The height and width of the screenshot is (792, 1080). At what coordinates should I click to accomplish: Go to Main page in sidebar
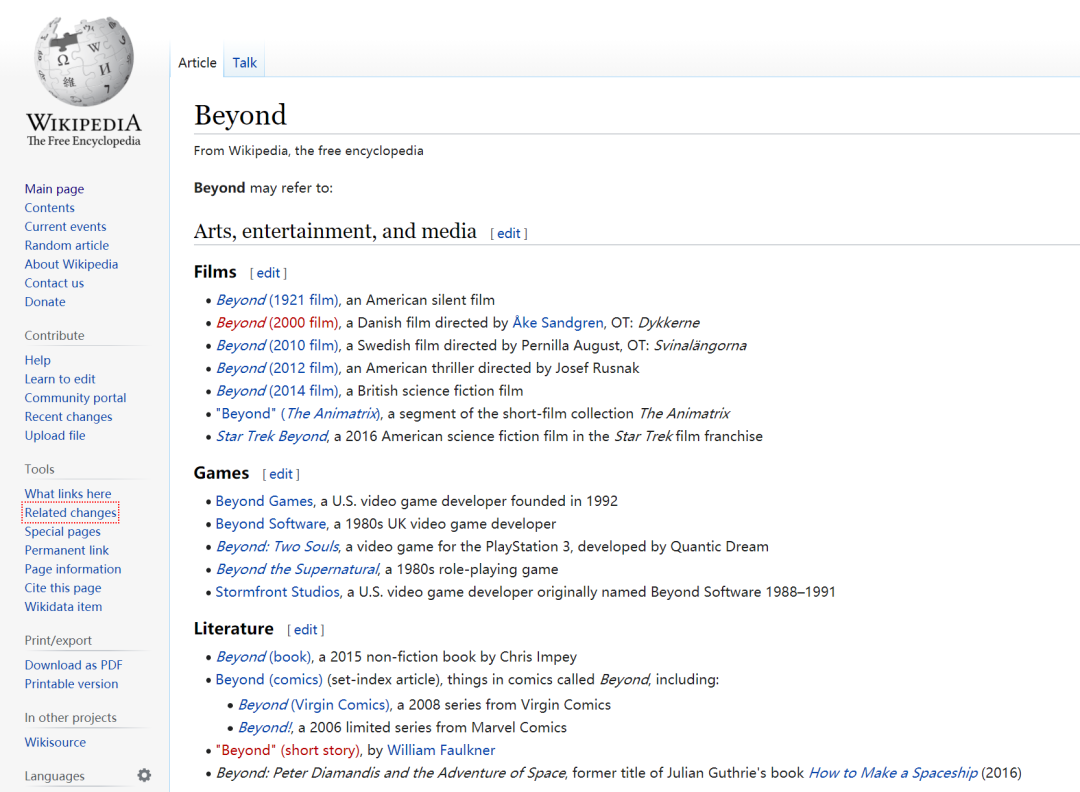coord(54,189)
